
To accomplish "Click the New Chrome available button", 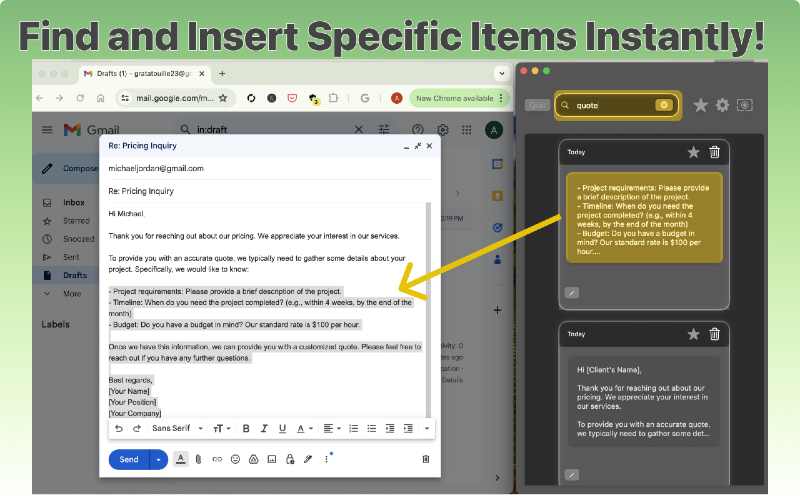I will coord(459,98).
